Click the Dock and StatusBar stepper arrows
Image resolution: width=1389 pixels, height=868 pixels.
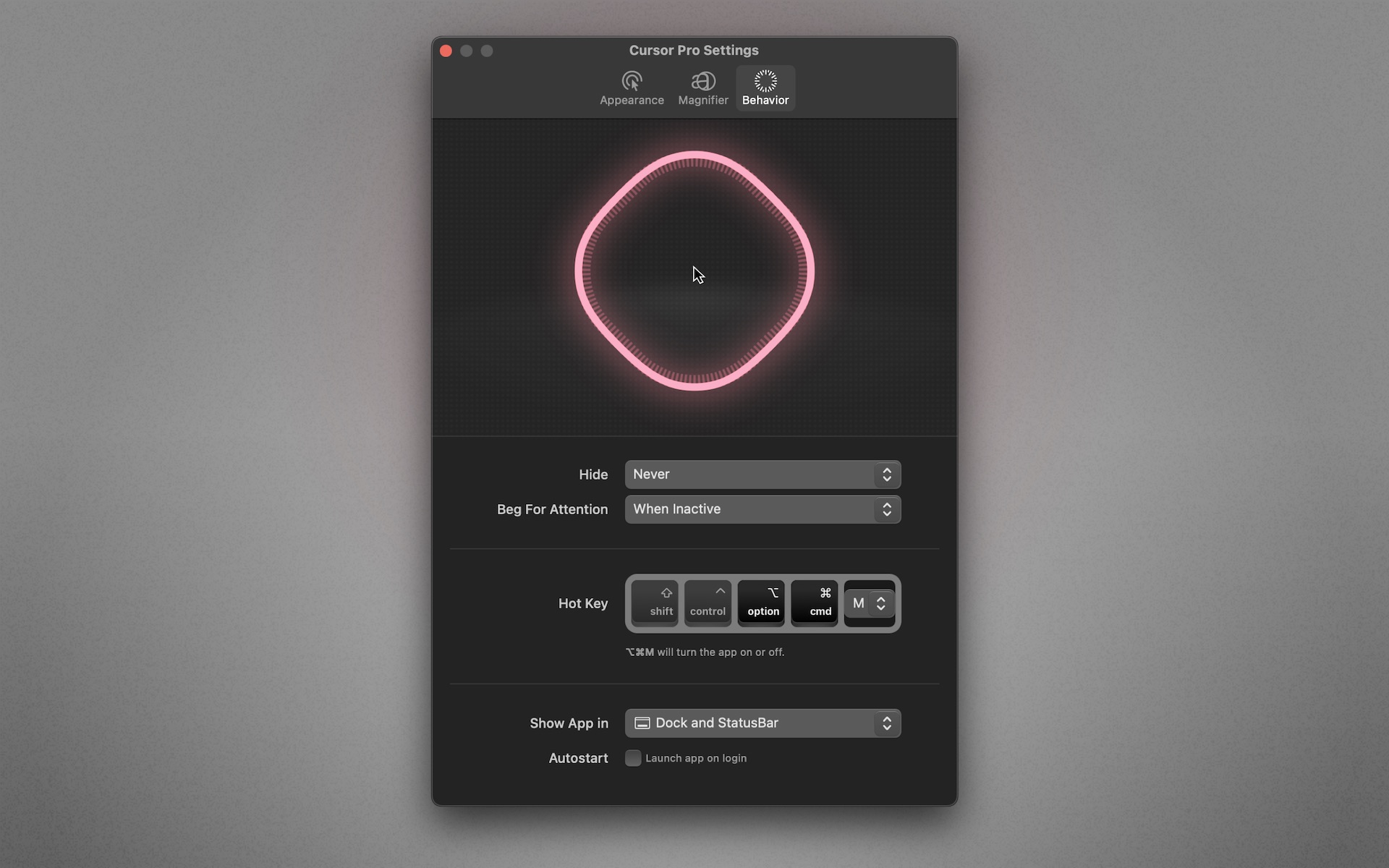pyautogui.click(x=887, y=723)
